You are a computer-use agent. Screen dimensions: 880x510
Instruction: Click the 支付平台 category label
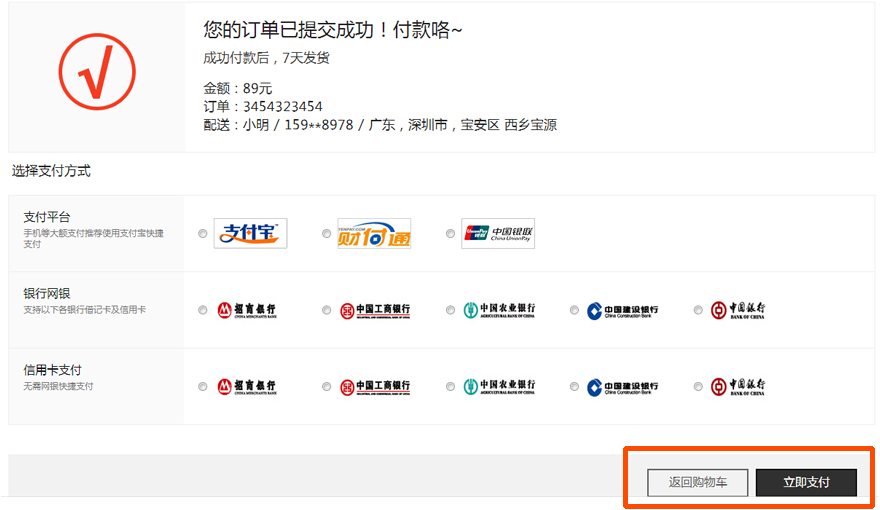(x=47, y=217)
